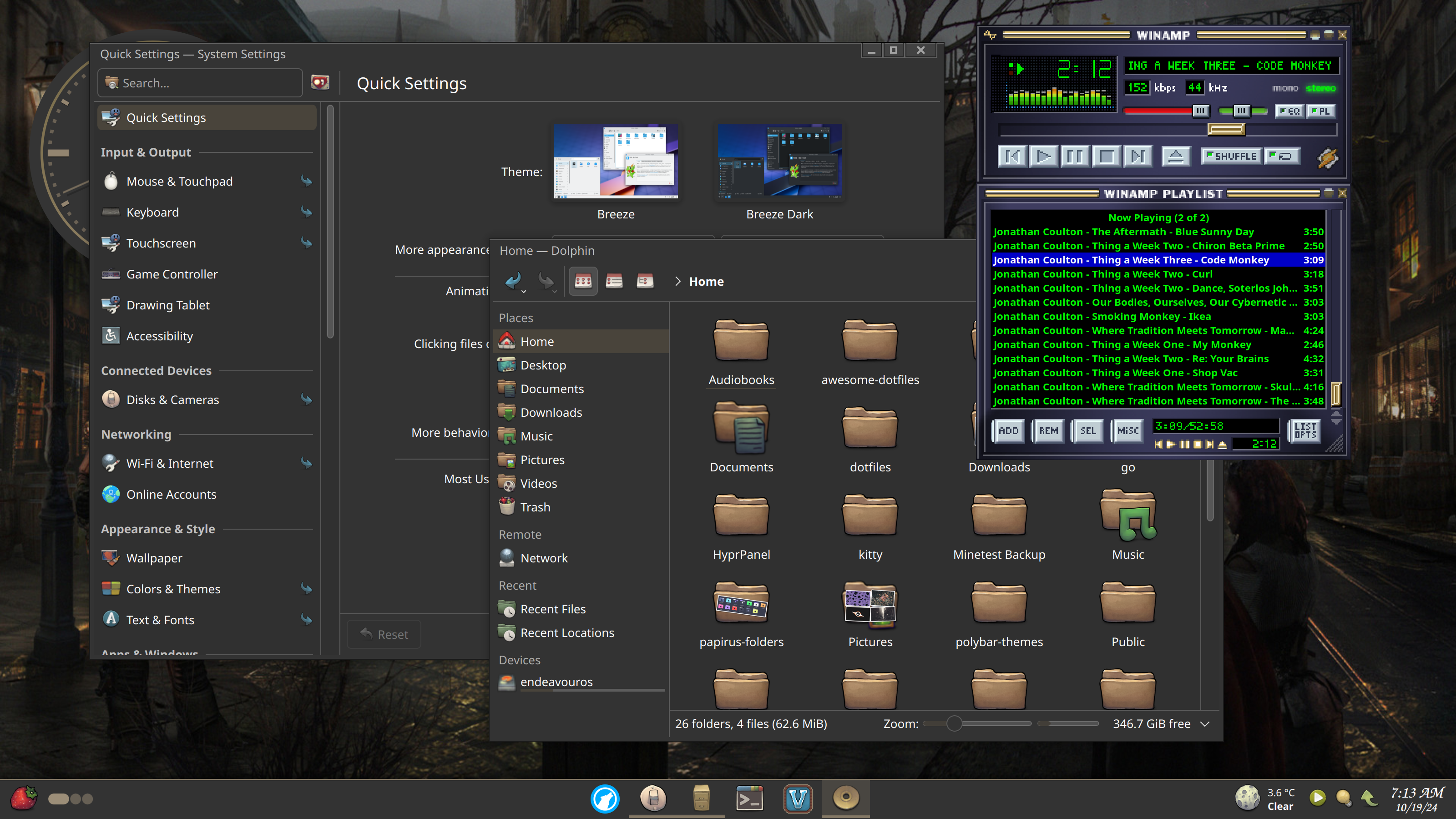The image size is (1456, 819).
Task: Open Desktop in Dolphin Places
Action: pos(581,365)
